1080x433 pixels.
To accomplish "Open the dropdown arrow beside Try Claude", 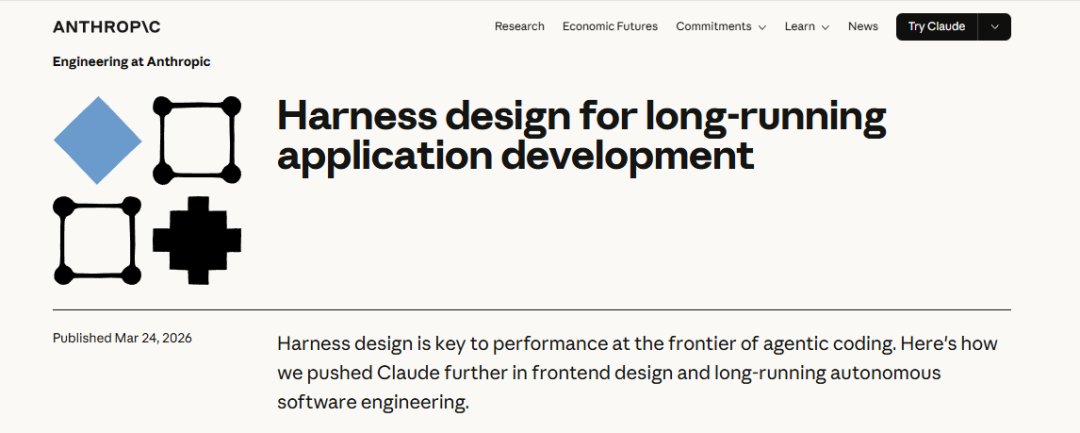I will pyautogui.click(x=994, y=27).
